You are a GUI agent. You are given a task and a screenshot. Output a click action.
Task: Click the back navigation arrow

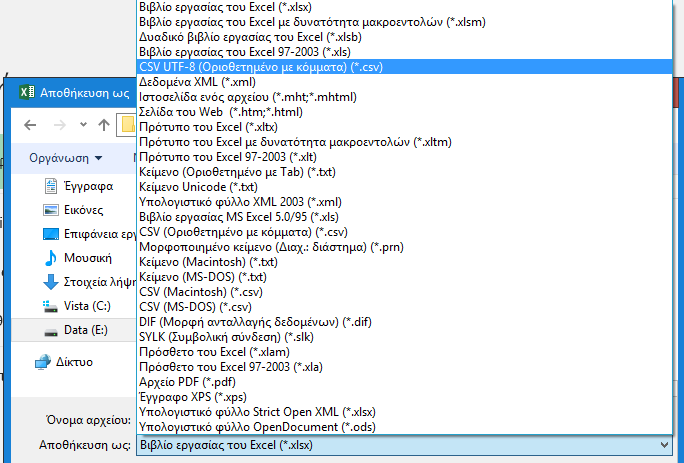tap(30, 125)
